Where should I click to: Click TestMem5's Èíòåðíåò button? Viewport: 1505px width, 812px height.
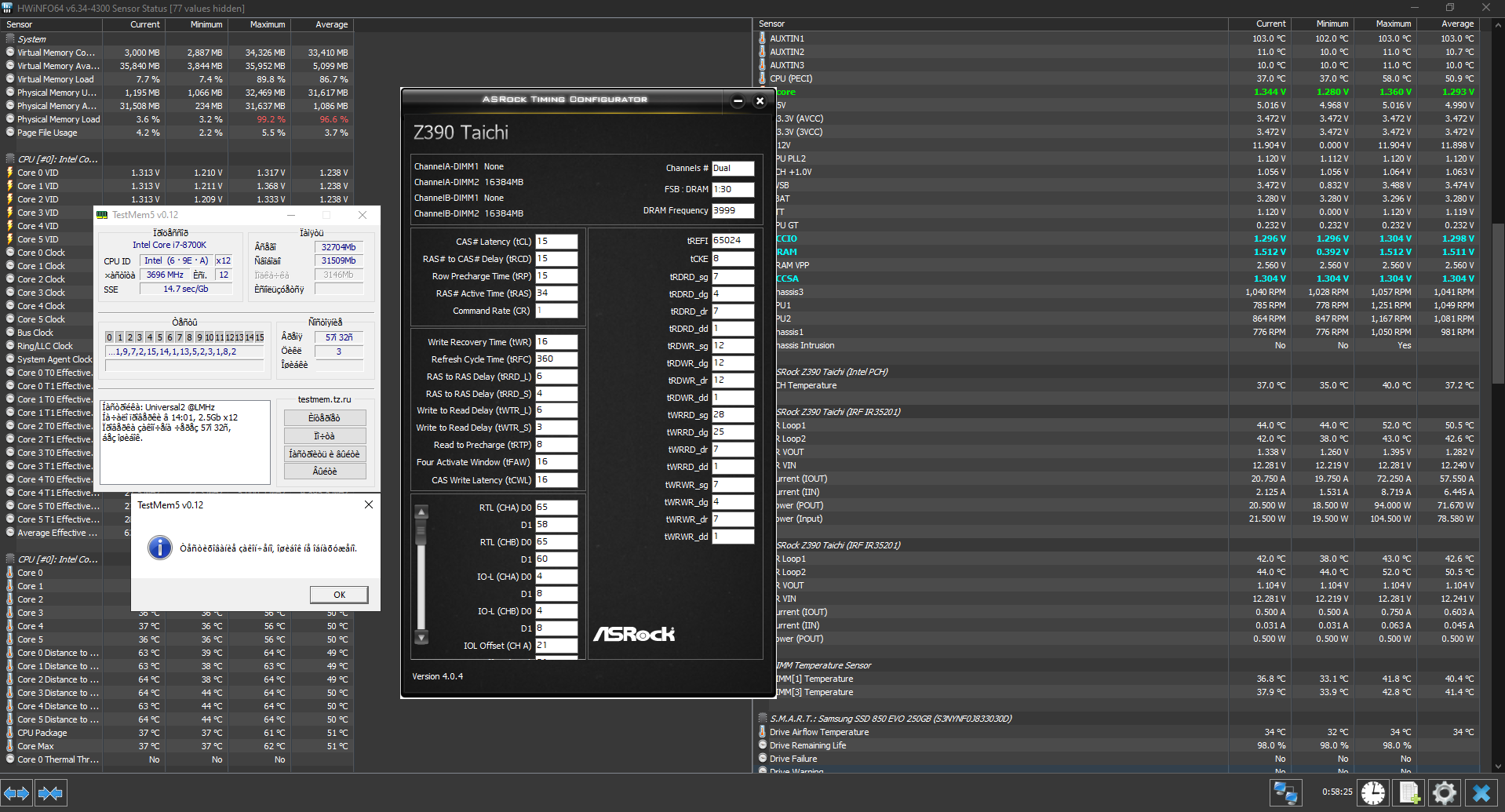[325, 418]
